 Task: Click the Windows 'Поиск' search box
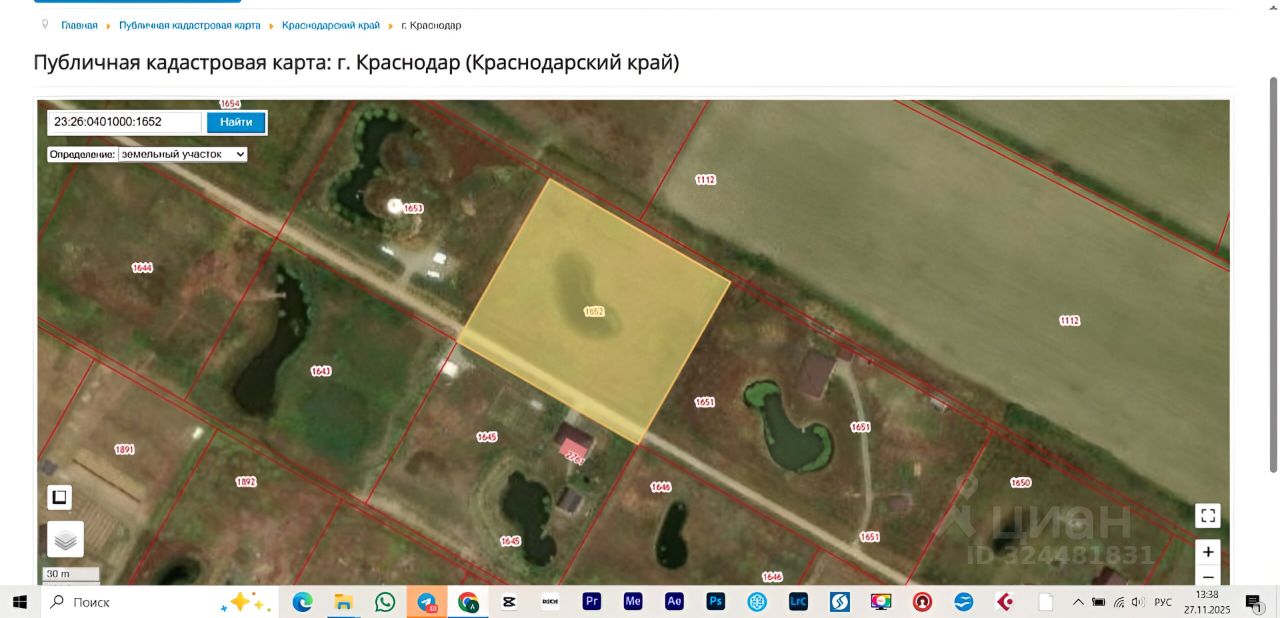160,602
